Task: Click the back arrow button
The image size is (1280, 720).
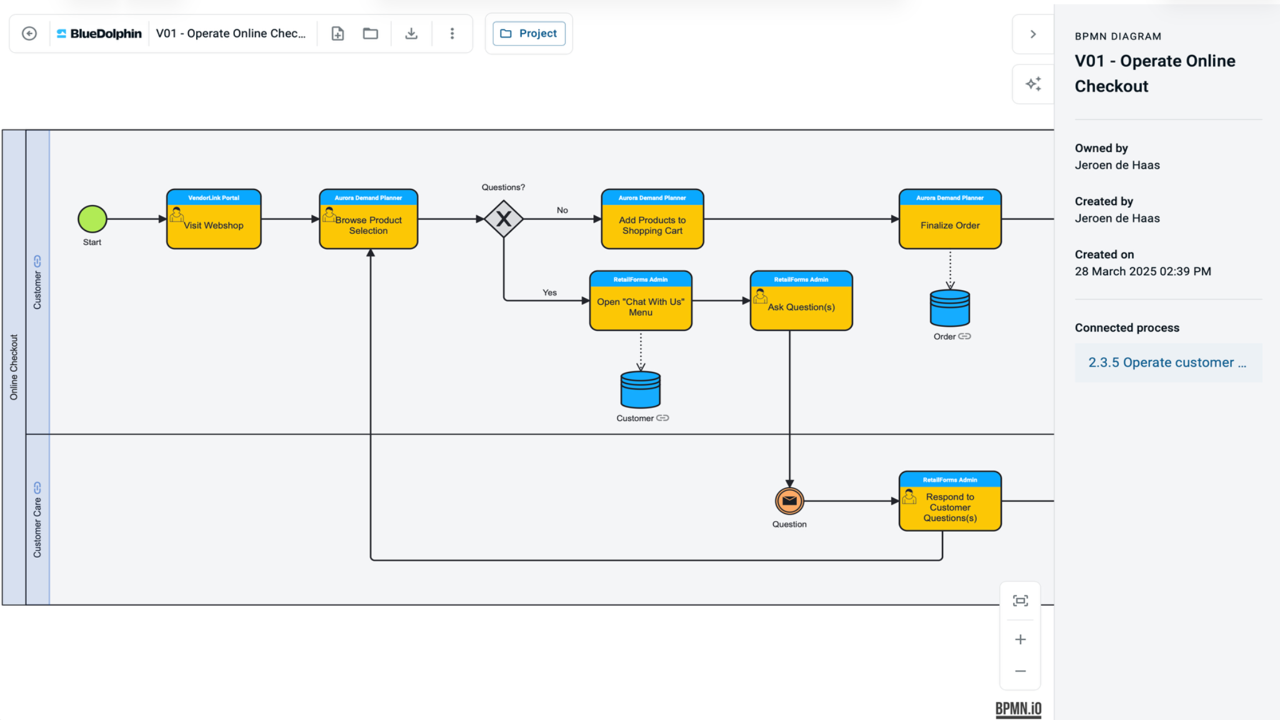Action: click(30, 34)
